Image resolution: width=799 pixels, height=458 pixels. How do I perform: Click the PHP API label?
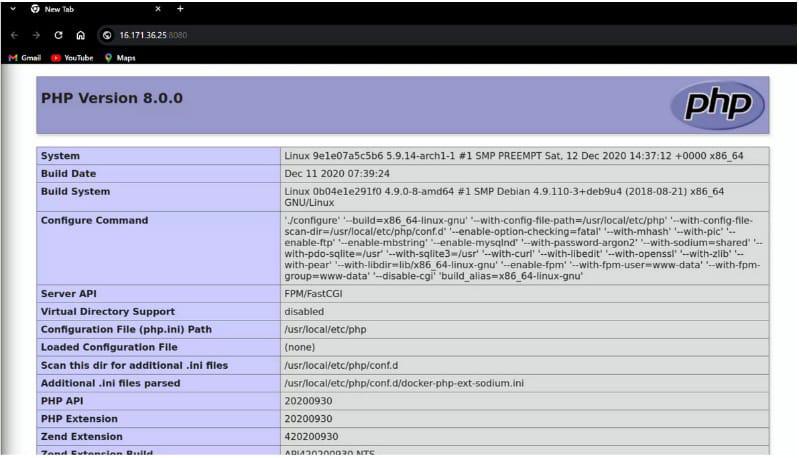pyautogui.click(x=62, y=401)
